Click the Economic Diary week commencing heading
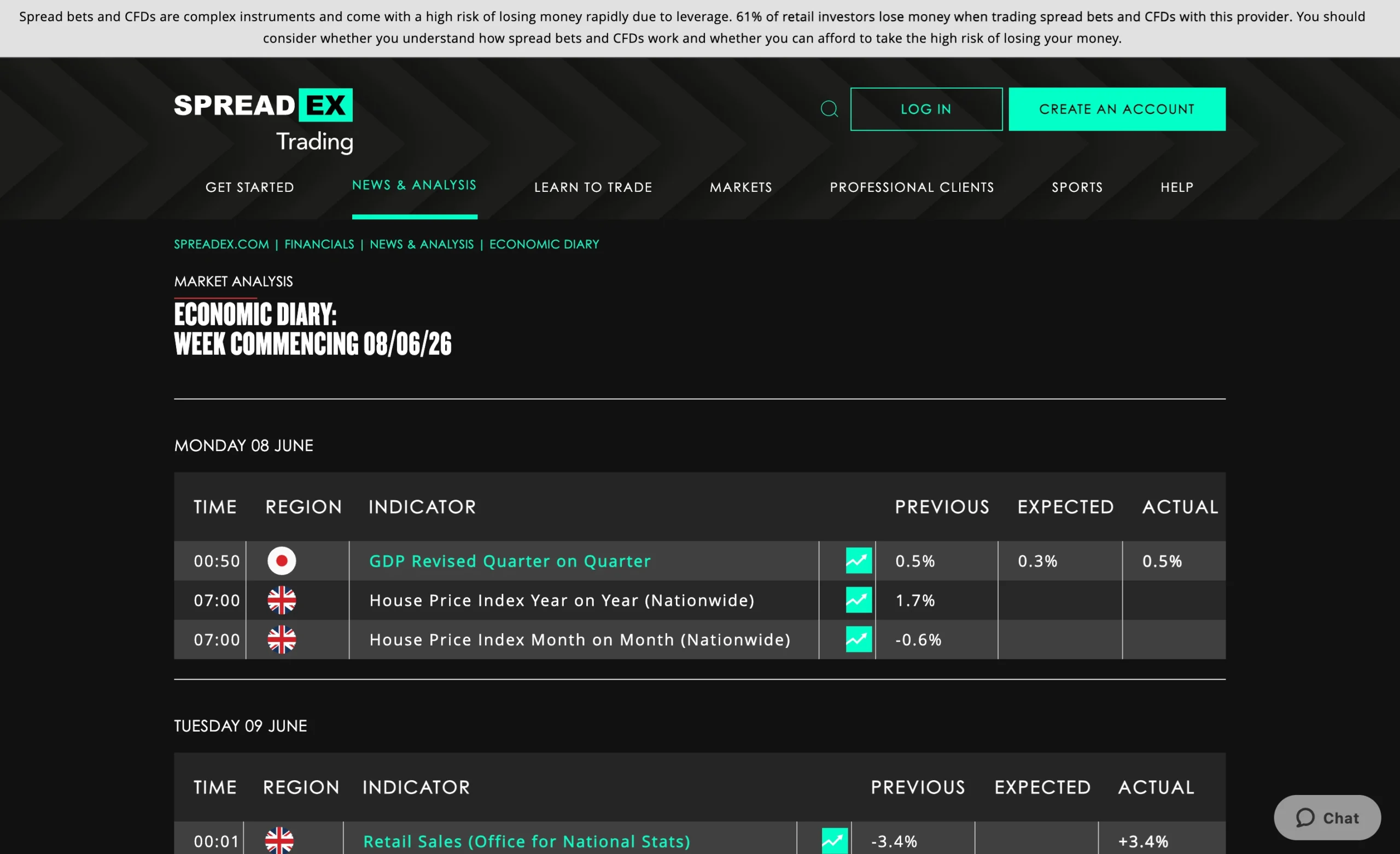The image size is (1400, 854). (313, 330)
